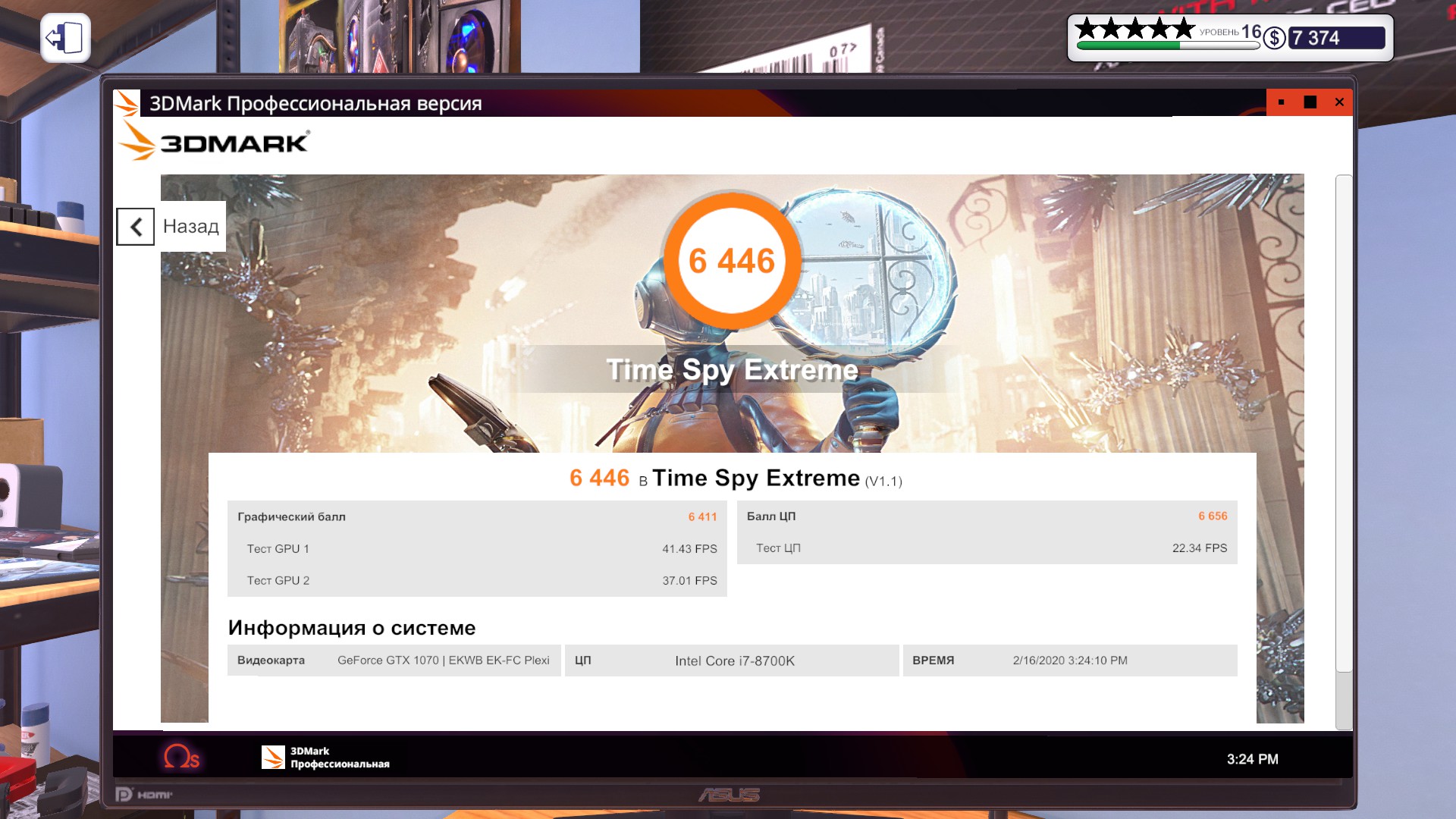Click the Тест GPU 2 row label
Image resolution: width=1456 pixels, height=819 pixels.
(278, 581)
